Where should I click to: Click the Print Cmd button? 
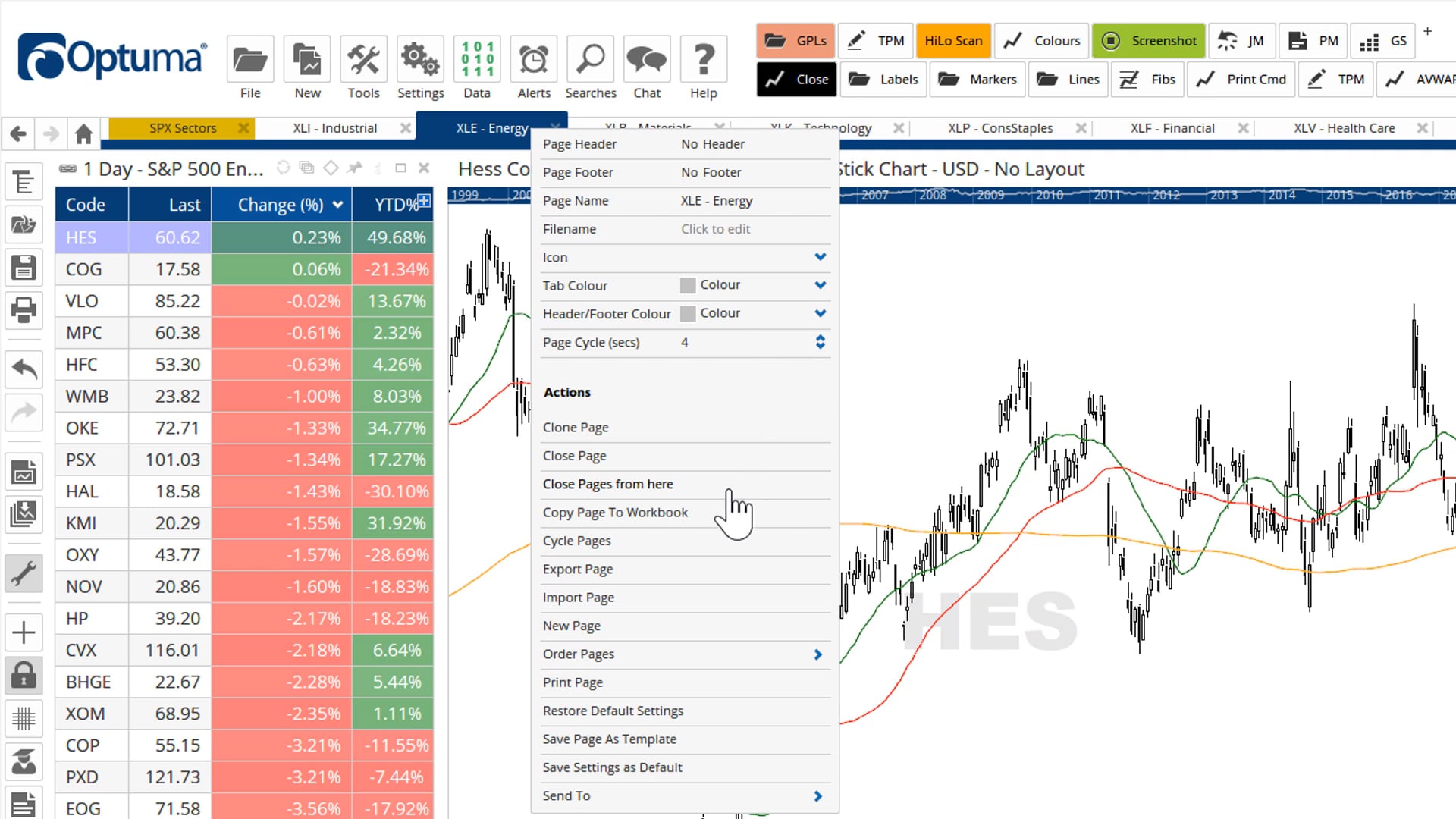(1241, 80)
